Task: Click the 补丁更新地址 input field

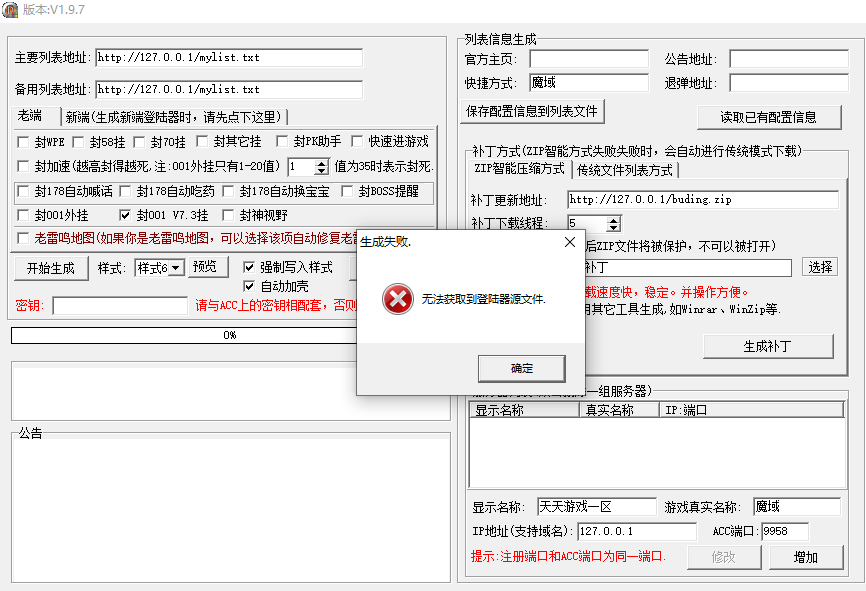Action: click(703, 199)
